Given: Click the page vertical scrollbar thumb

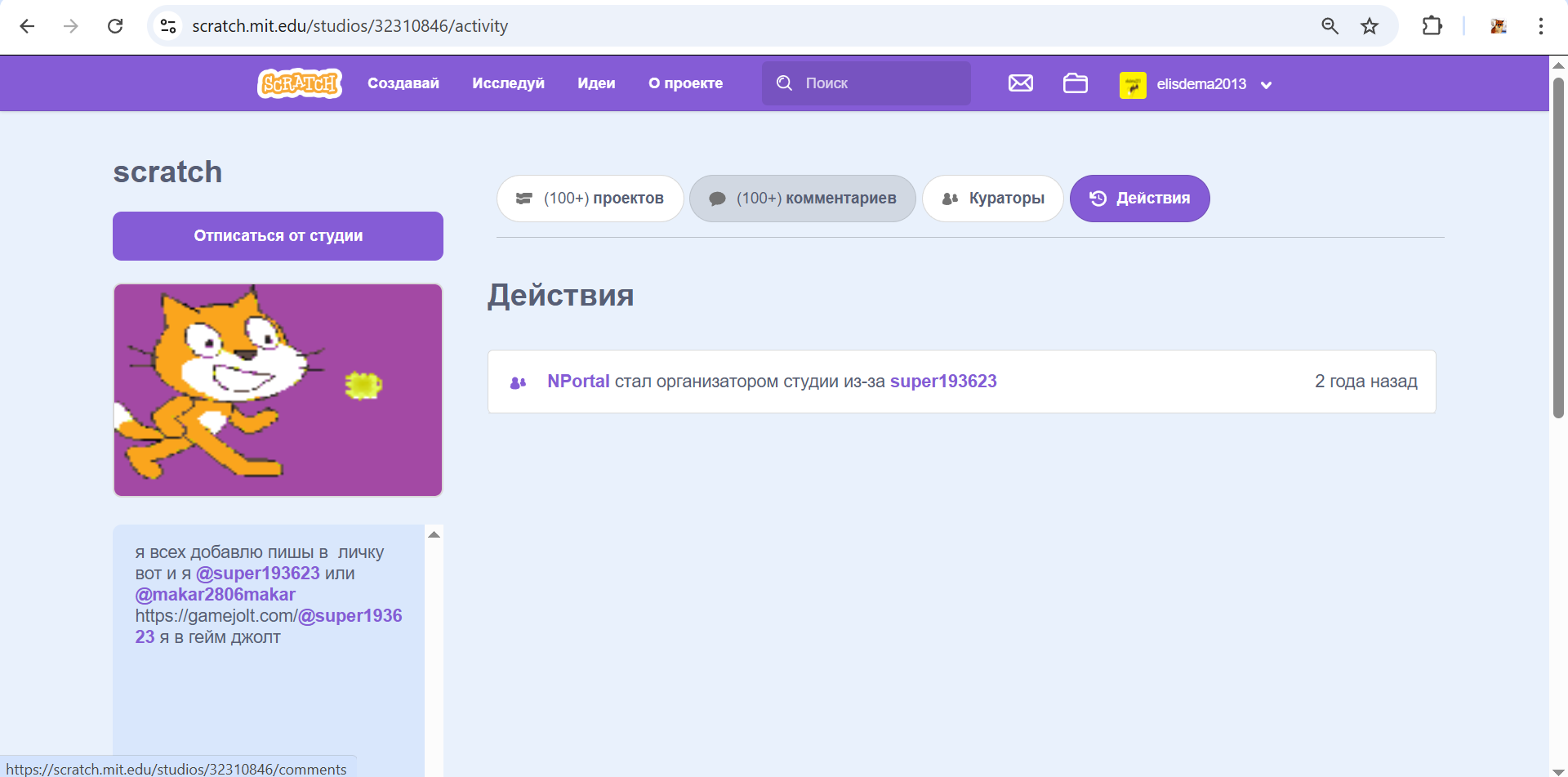Looking at the screenshot, I should coord(1558,248).
